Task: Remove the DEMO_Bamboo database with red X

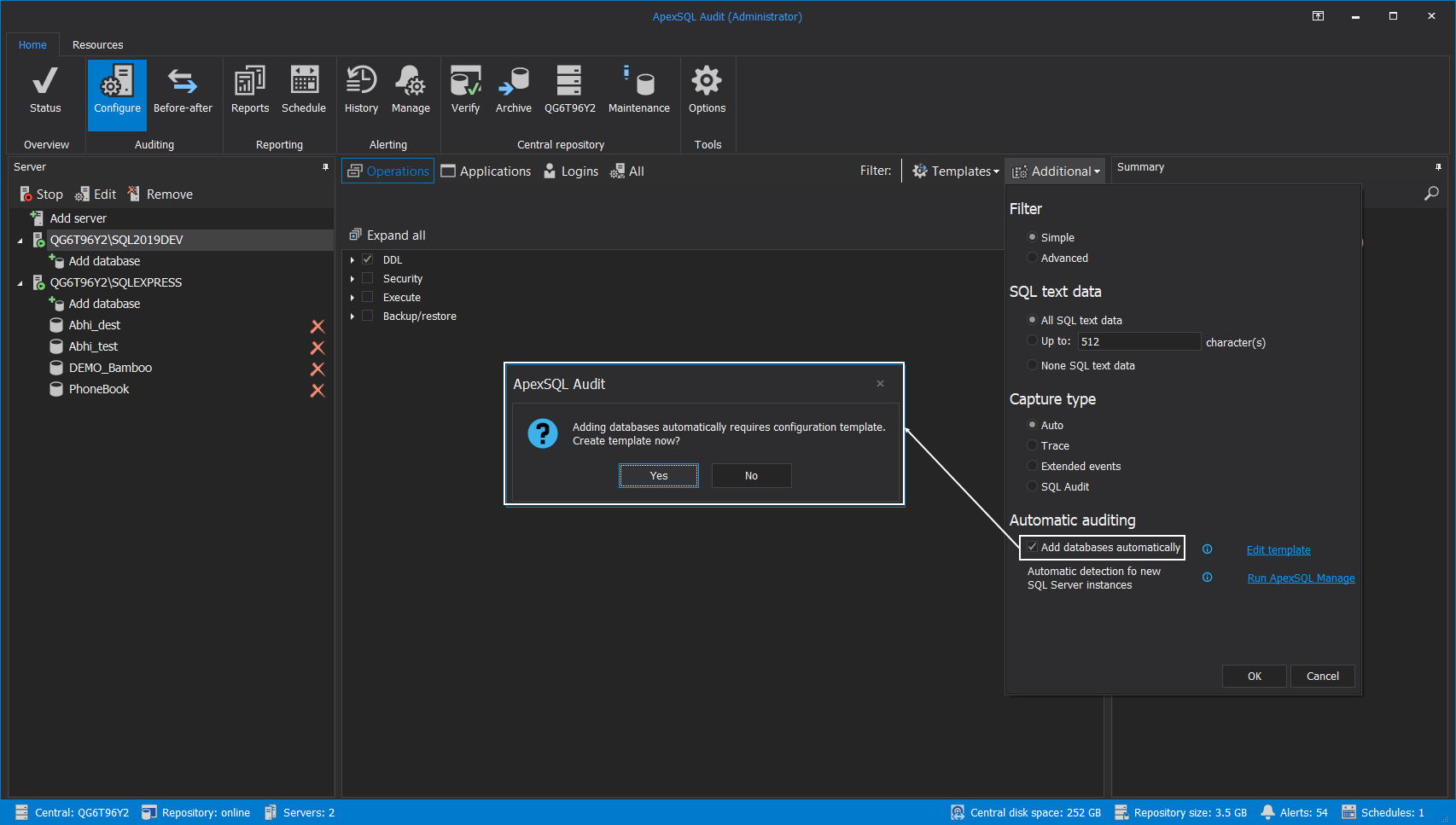Action: click(x=317, y=369)
